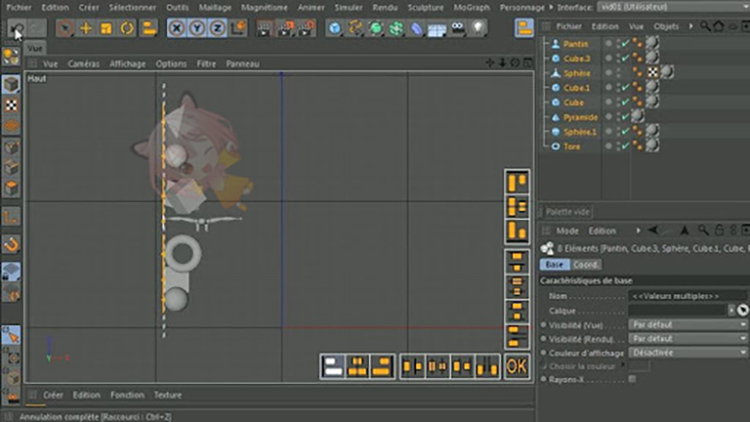This screenshot has width=750, height=422.
Task: Add a cube primitive object
Action: click(x=335, y=28)
